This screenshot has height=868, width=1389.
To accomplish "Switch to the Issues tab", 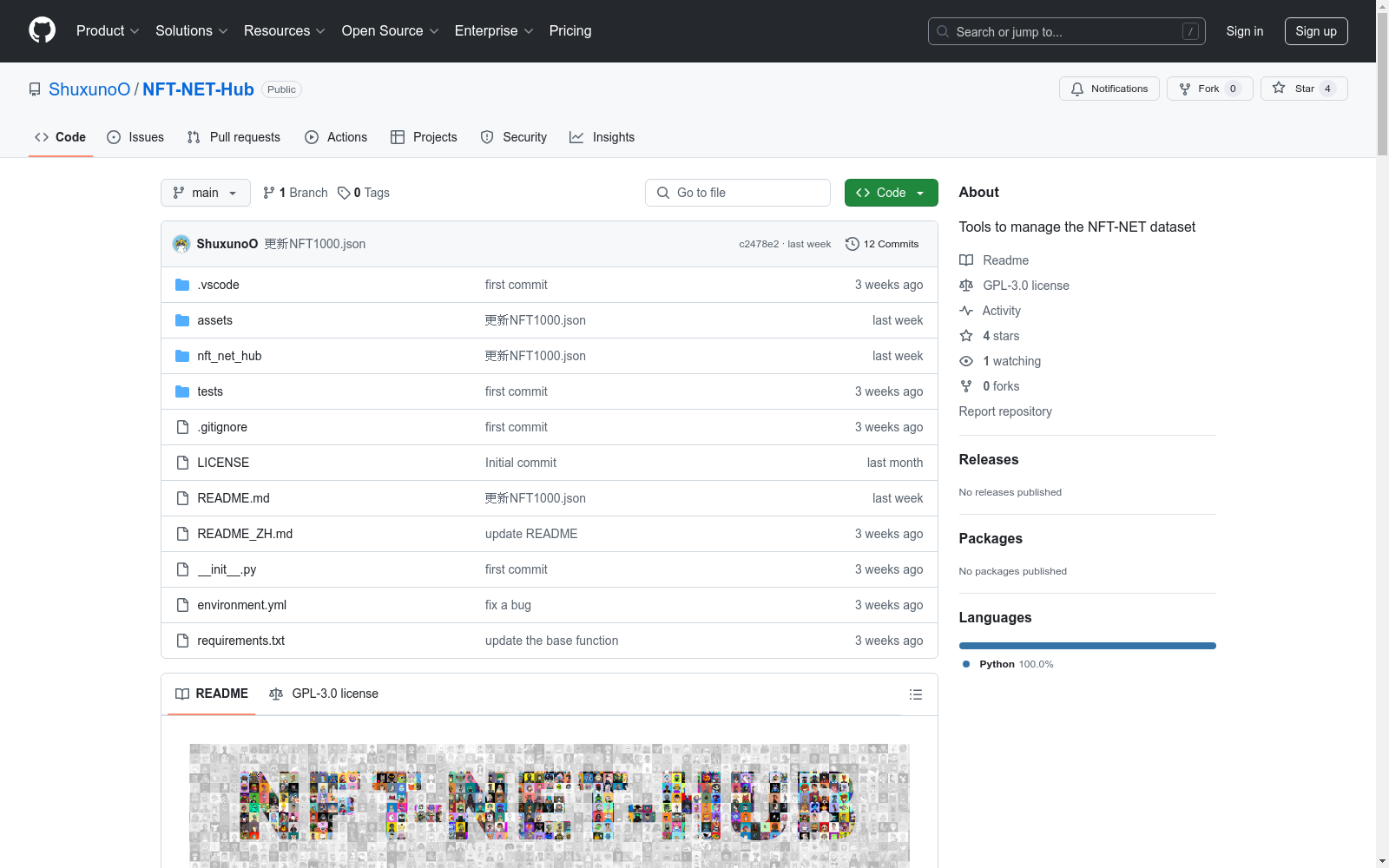I will pos(135,137).
